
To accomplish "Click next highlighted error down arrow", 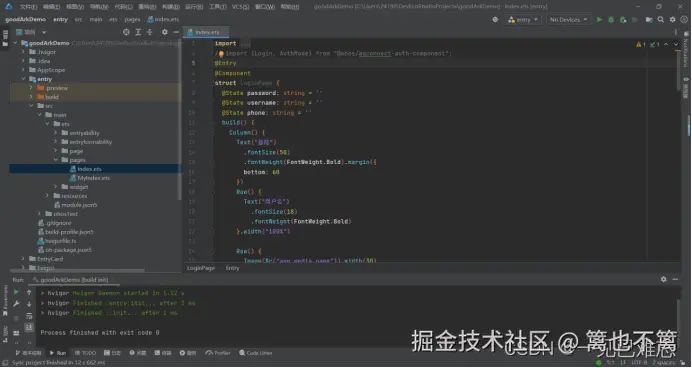I will pos(676,45).
